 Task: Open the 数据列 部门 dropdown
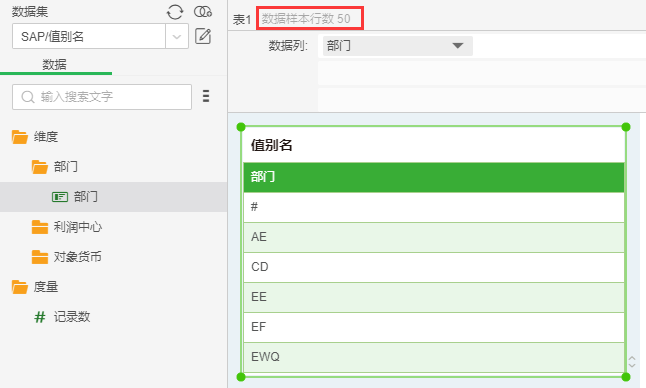tap(398, 46)
